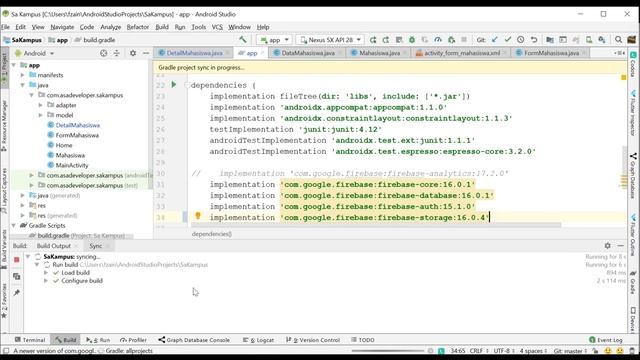Collapse the java folder
Image resolution: width=640 pixels, height=360 pixels.
tap(23, 85)
